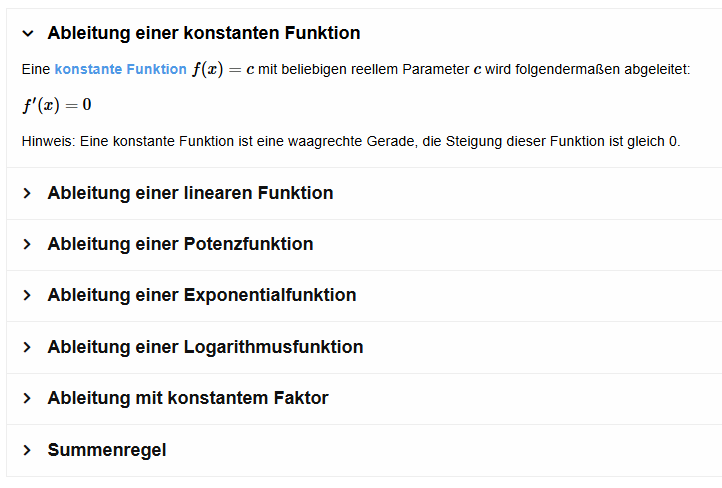Click 'Ableitung einer konstanten Funktion' title

[x=204, y=33]
